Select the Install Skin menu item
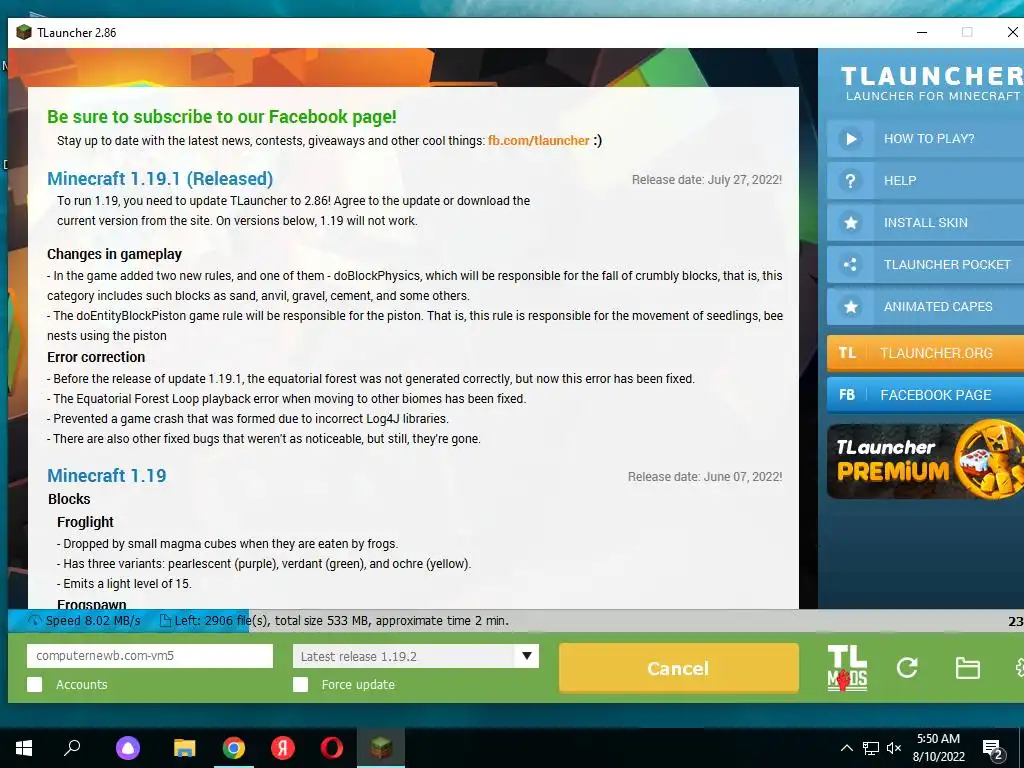1024x768 pixels. 925,223
